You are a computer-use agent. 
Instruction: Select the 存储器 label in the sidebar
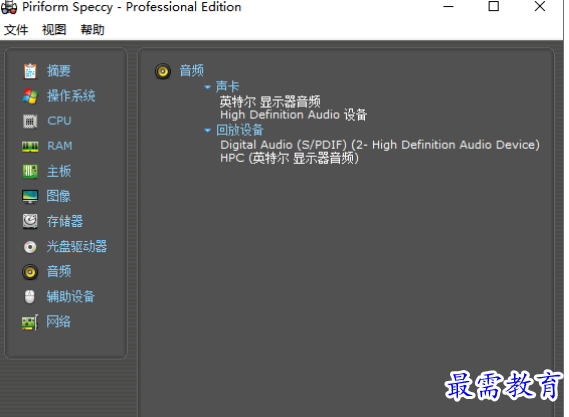point(65,221)
